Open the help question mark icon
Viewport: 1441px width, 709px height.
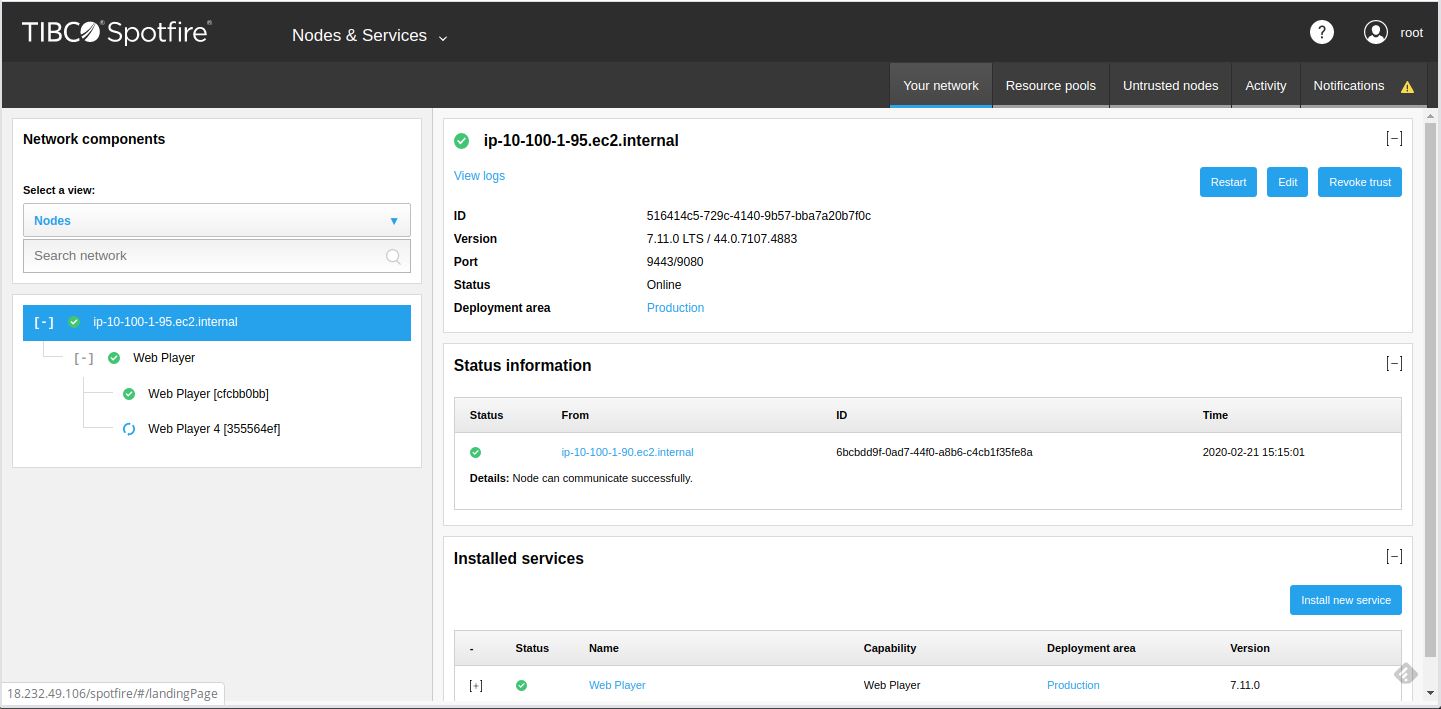point(1321,32)
